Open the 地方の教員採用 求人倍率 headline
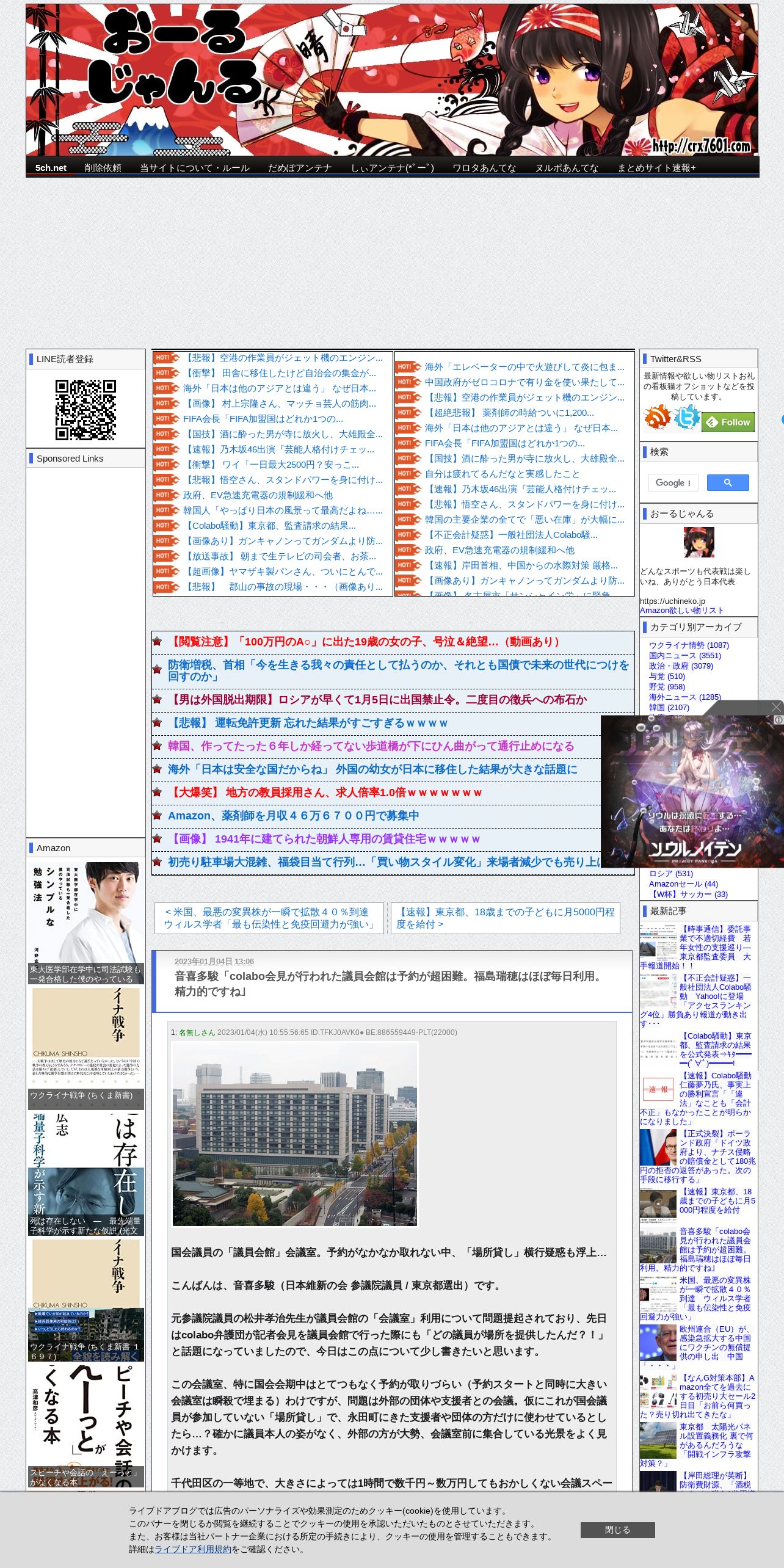Screen dimensions: 784x1568 325,792
